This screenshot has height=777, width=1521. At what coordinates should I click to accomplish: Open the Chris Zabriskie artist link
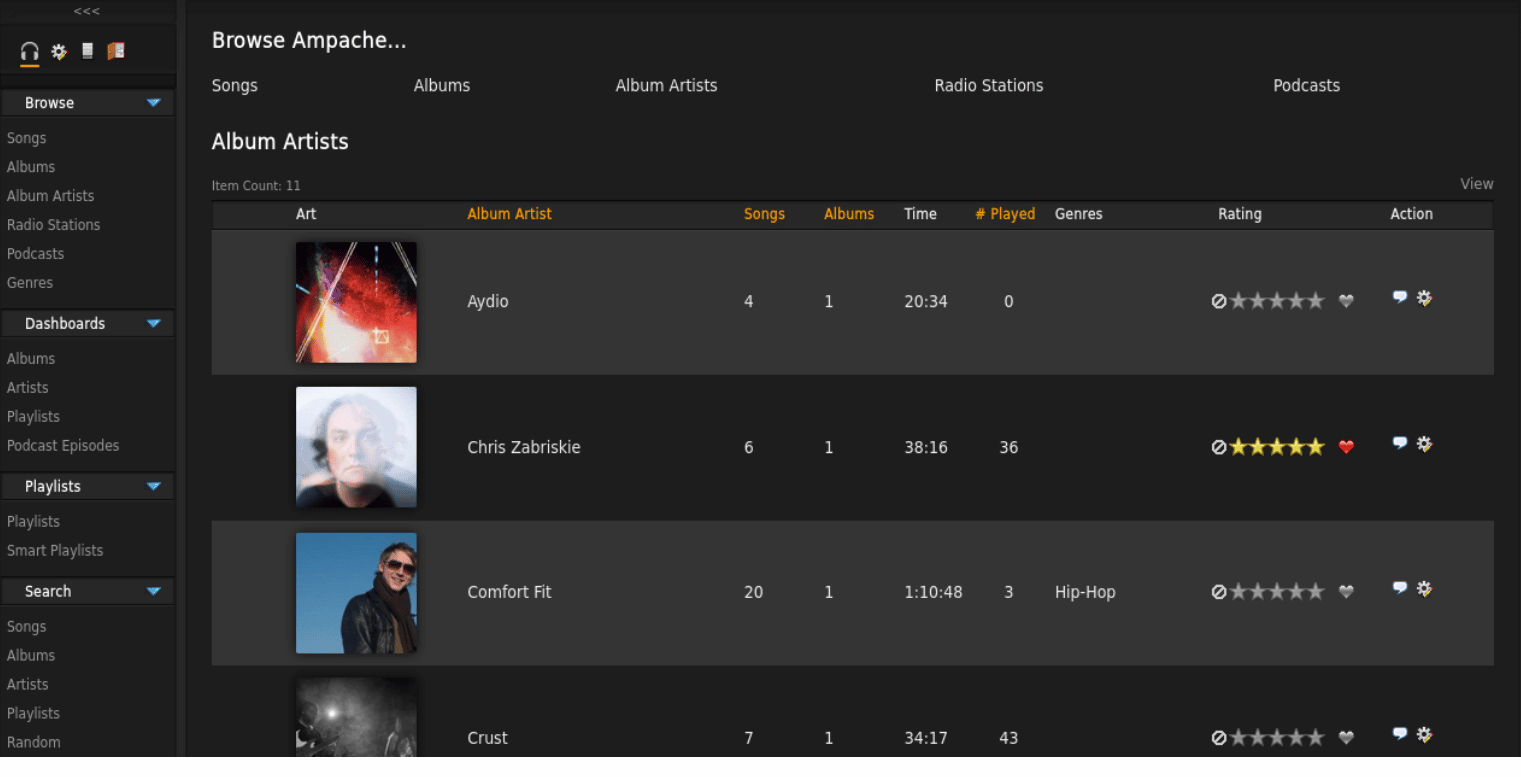point(523,447)
